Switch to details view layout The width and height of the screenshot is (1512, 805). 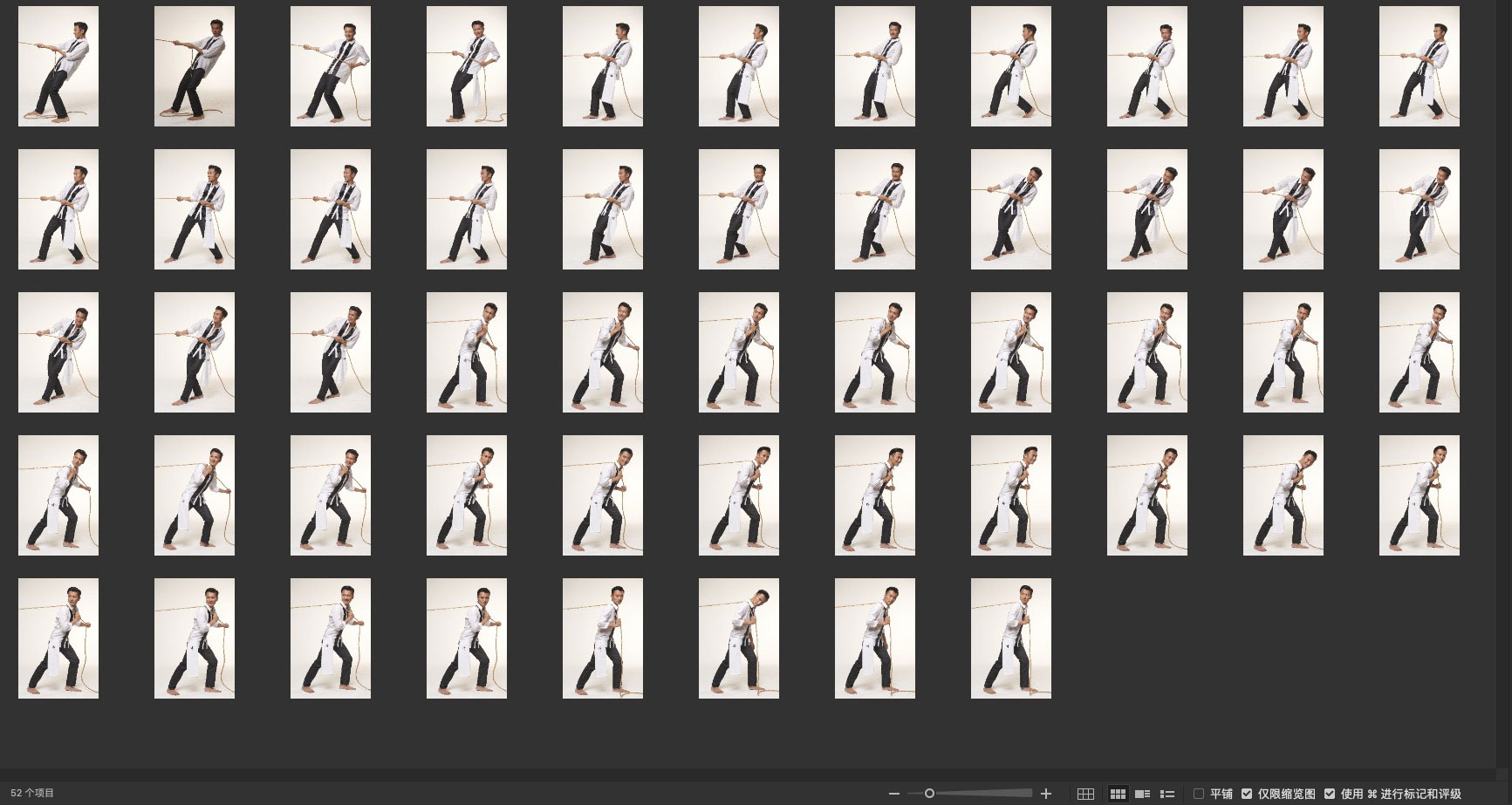click(1142, 794)
